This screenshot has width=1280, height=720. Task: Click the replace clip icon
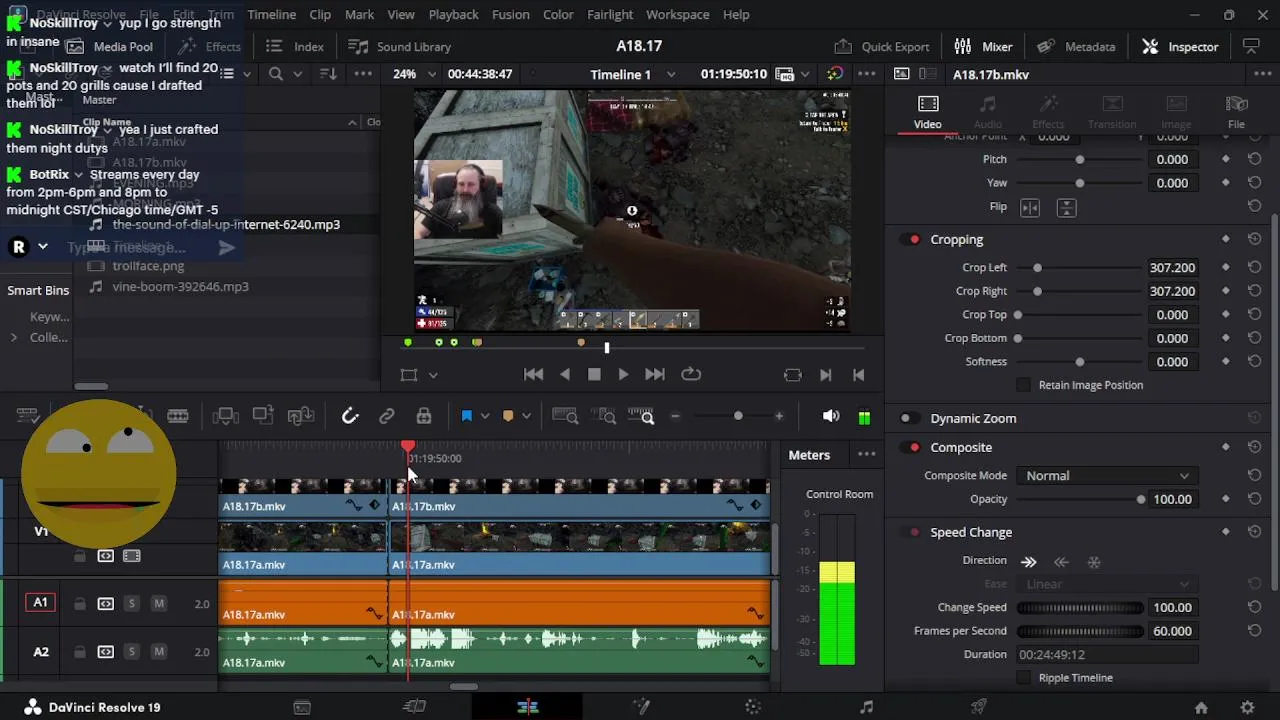tap(301, 416)
